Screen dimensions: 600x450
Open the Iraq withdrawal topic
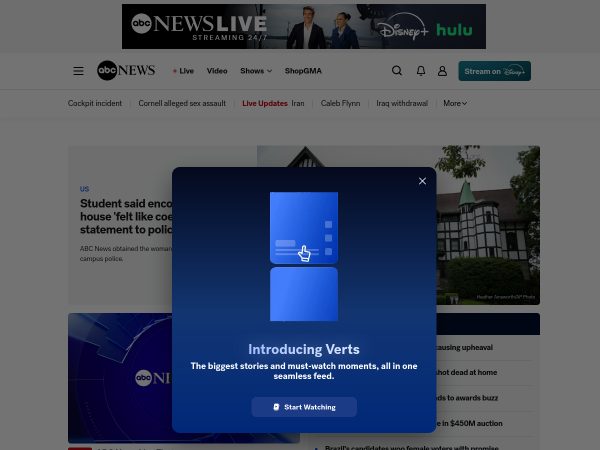point(402,103)
